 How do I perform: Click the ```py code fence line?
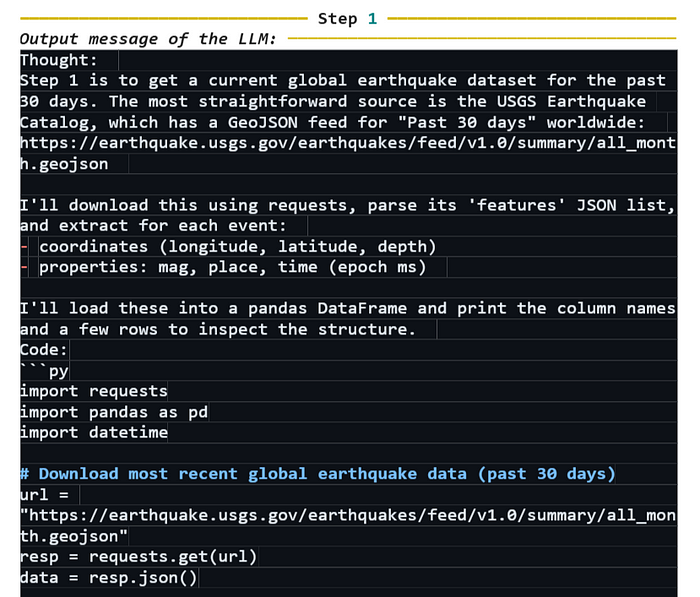click(x=44, y=371)
